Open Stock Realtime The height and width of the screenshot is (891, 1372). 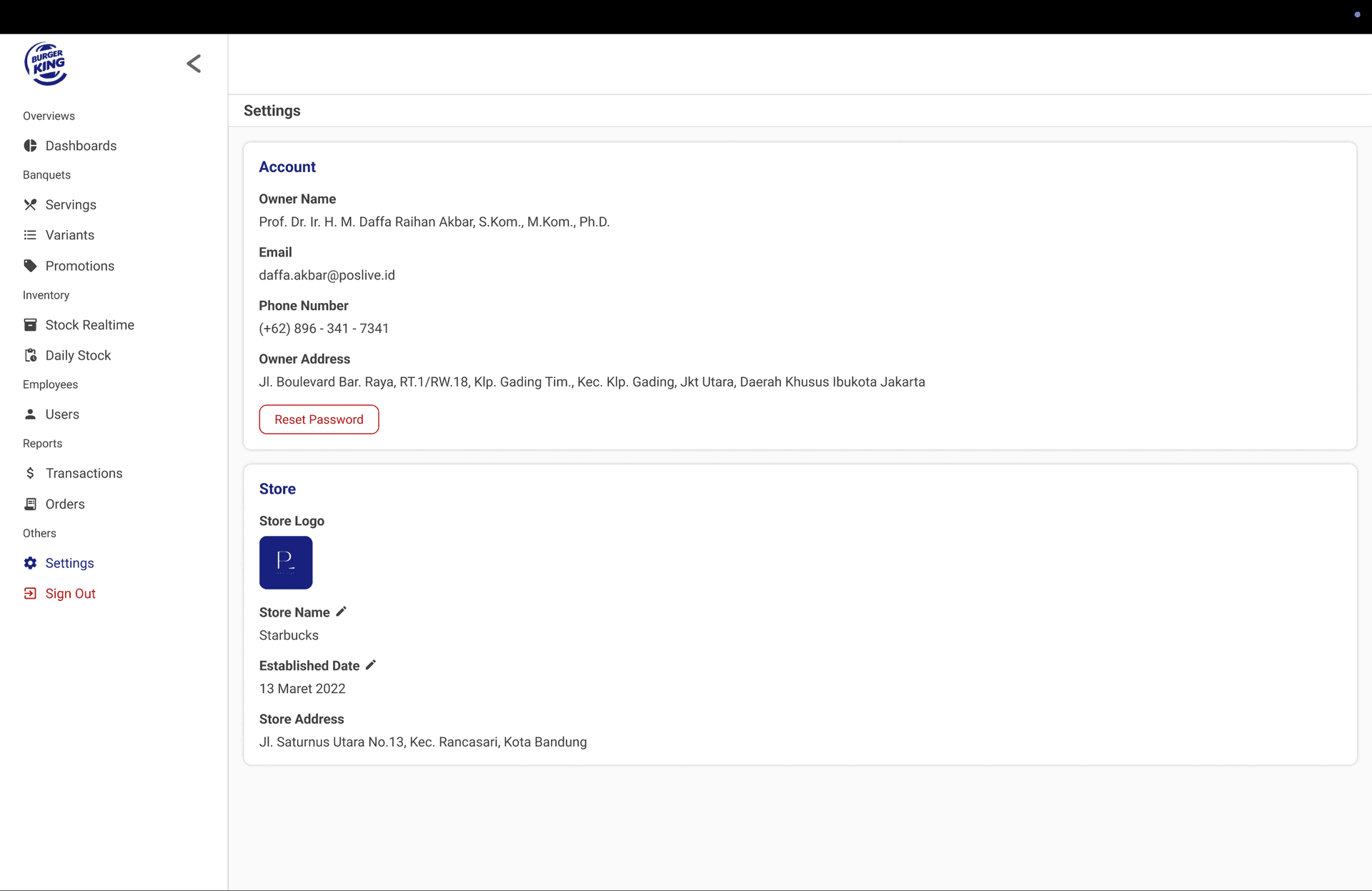coord(90,325)
